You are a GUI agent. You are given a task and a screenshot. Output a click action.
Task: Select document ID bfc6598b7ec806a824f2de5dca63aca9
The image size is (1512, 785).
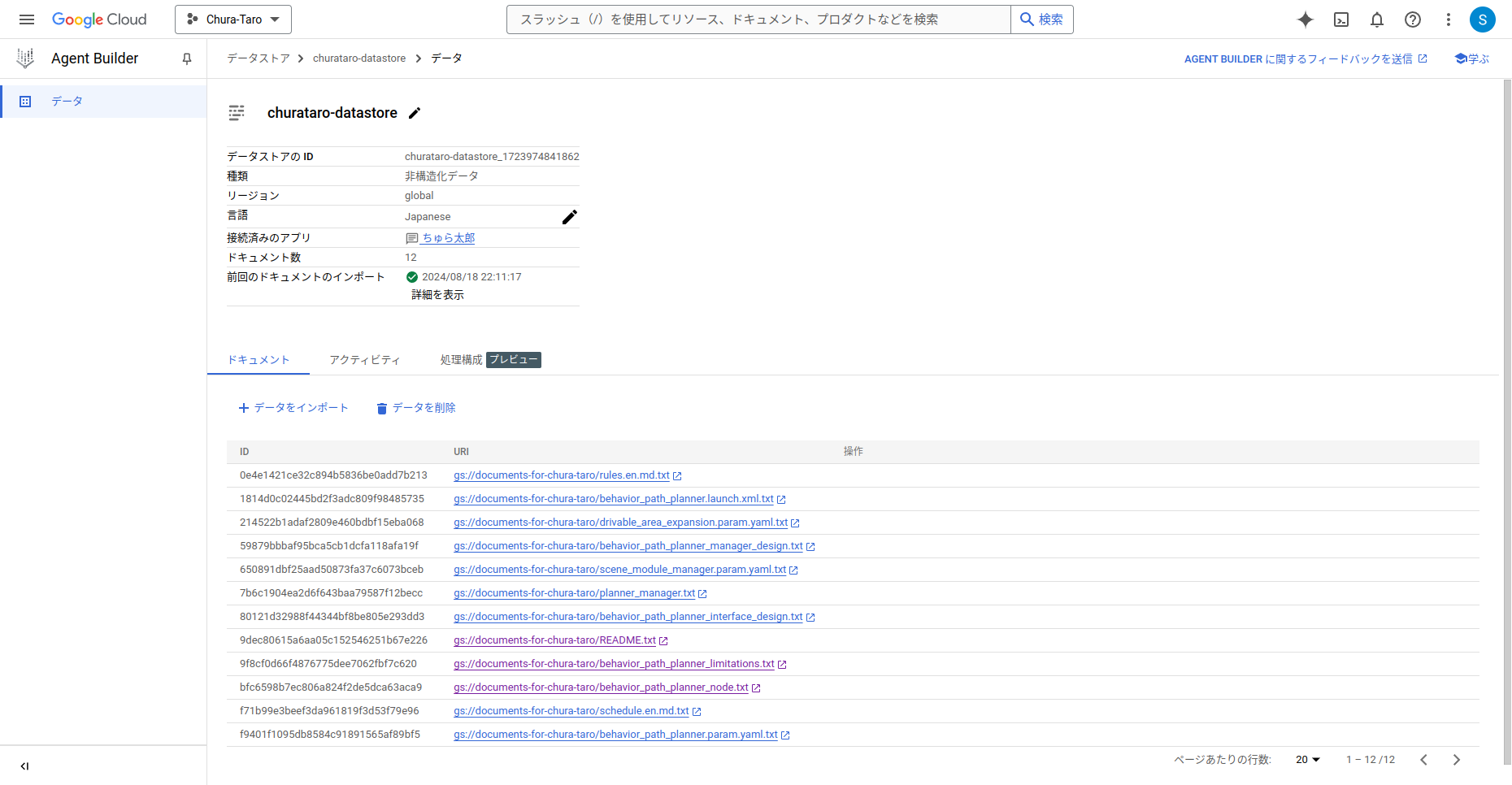pos(331,687)
